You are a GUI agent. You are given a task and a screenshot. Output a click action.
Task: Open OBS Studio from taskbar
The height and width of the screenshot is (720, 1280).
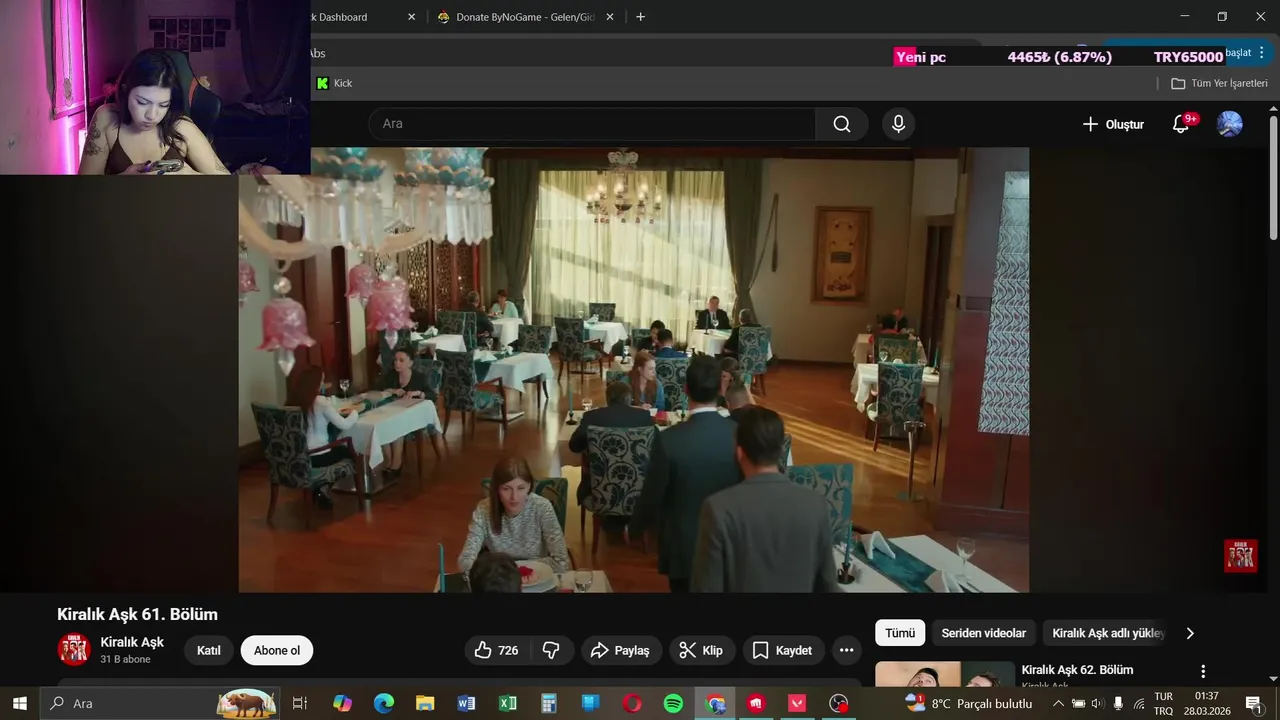[x=839, y=704]
